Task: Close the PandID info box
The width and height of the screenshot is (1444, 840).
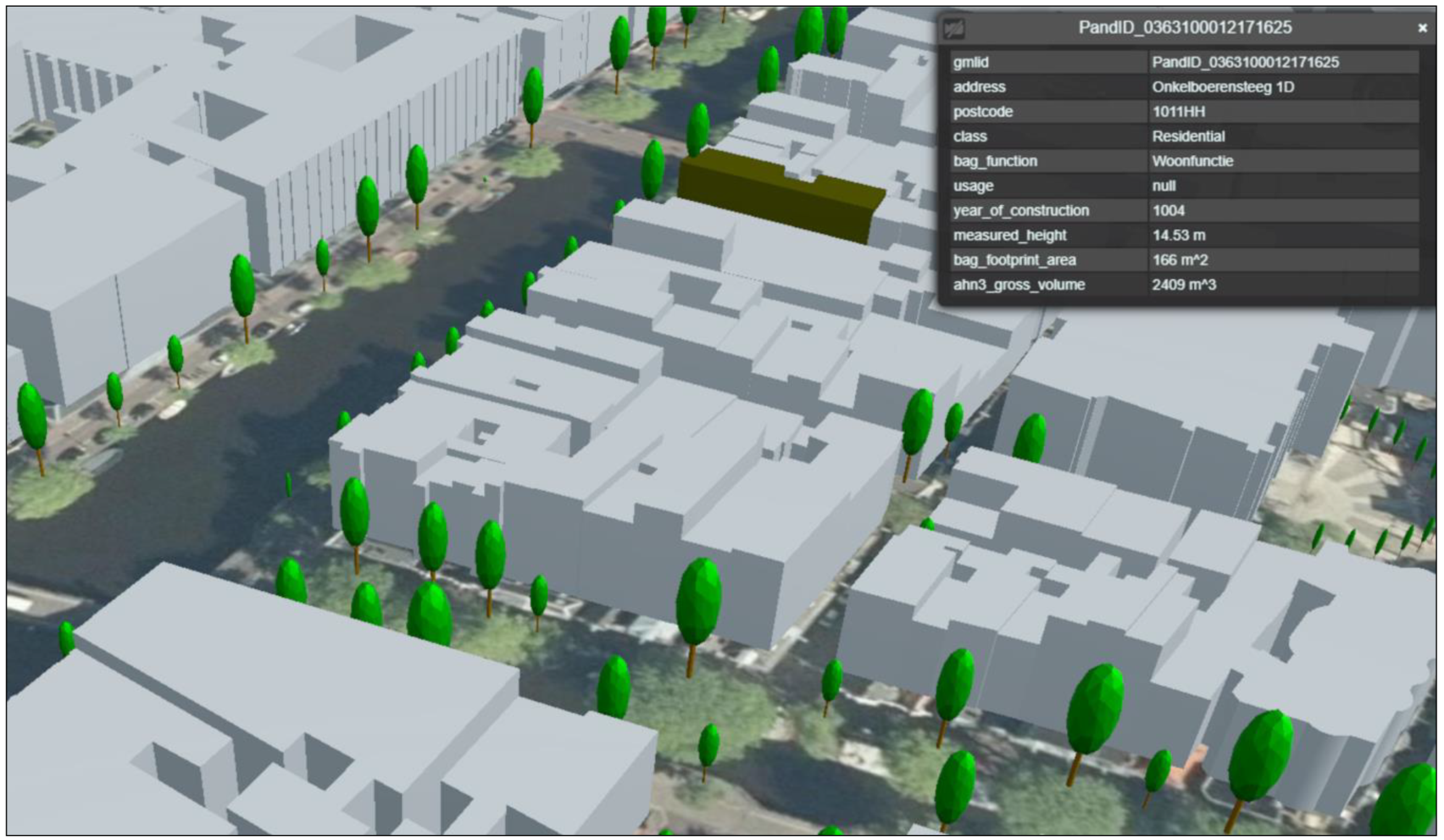Action: click(1422, 28)
